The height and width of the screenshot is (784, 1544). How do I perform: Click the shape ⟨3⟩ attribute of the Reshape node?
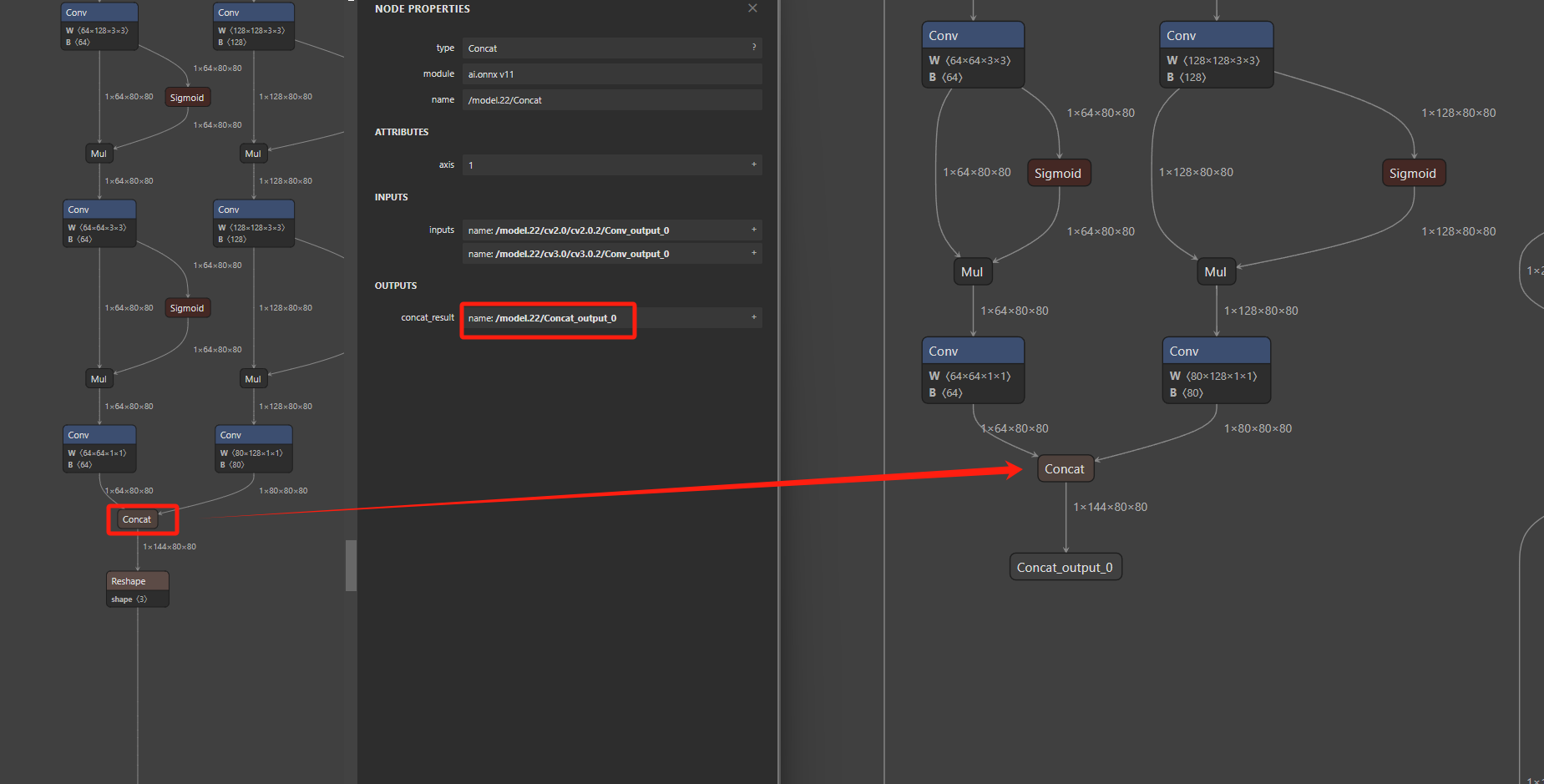[x=129, y=599]
